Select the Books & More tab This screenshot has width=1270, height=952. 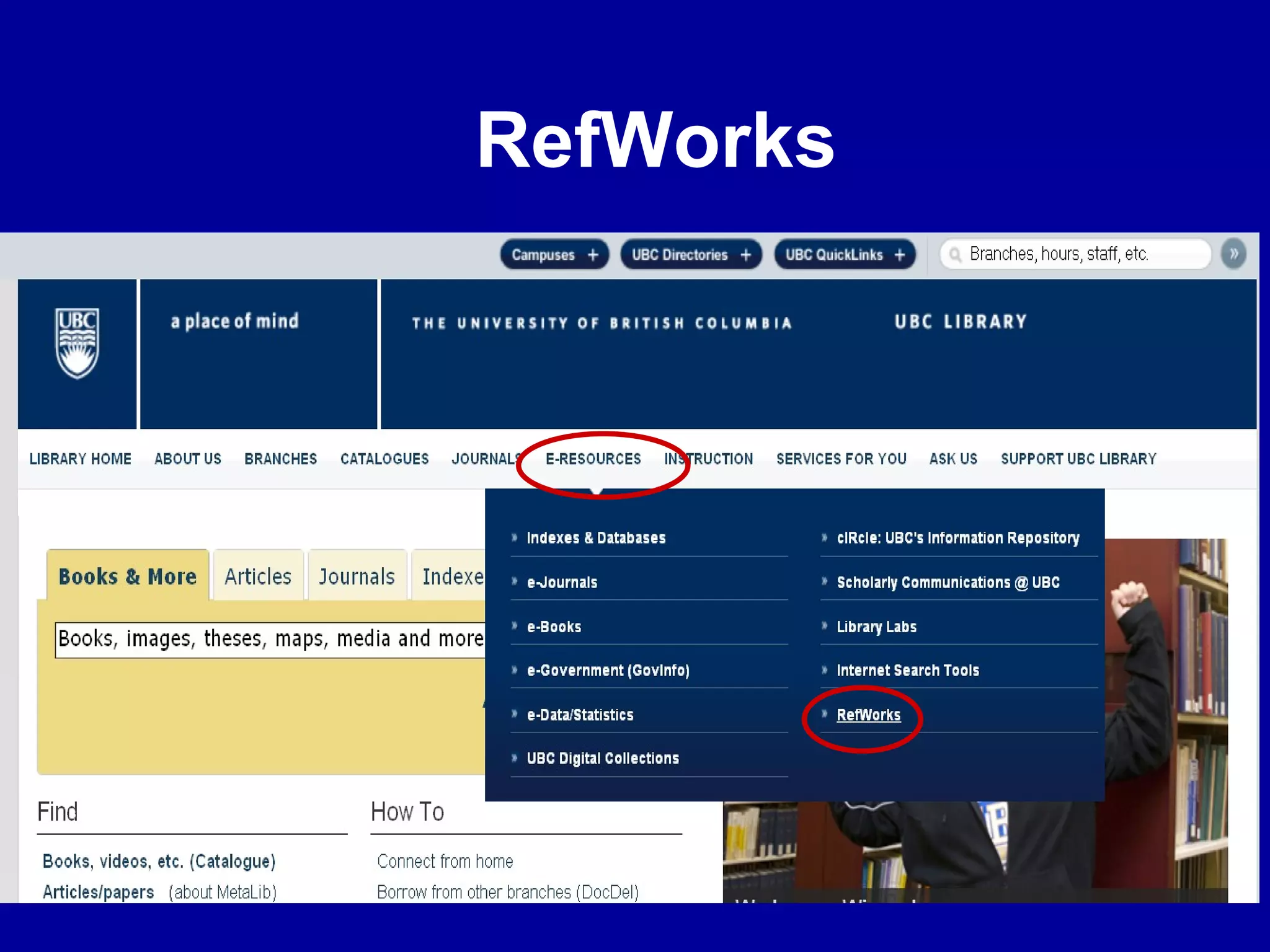128,576
